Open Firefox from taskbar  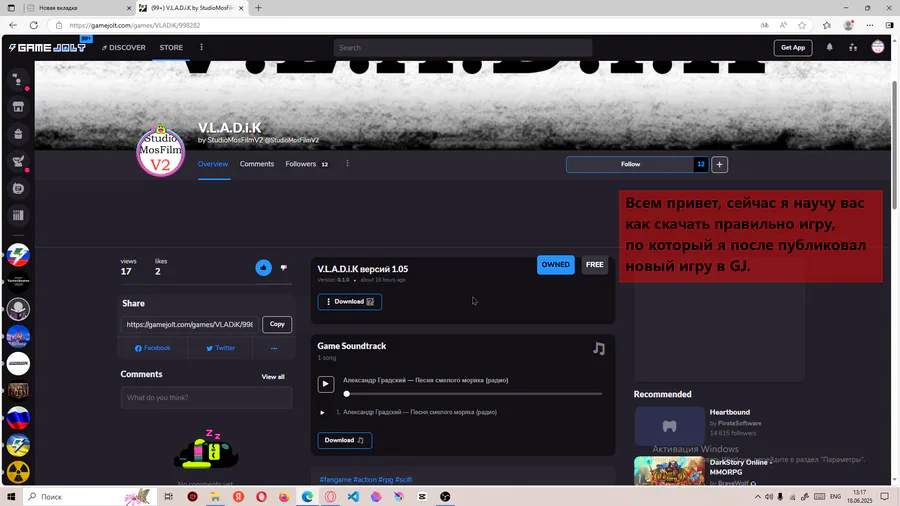click(284, 497)
